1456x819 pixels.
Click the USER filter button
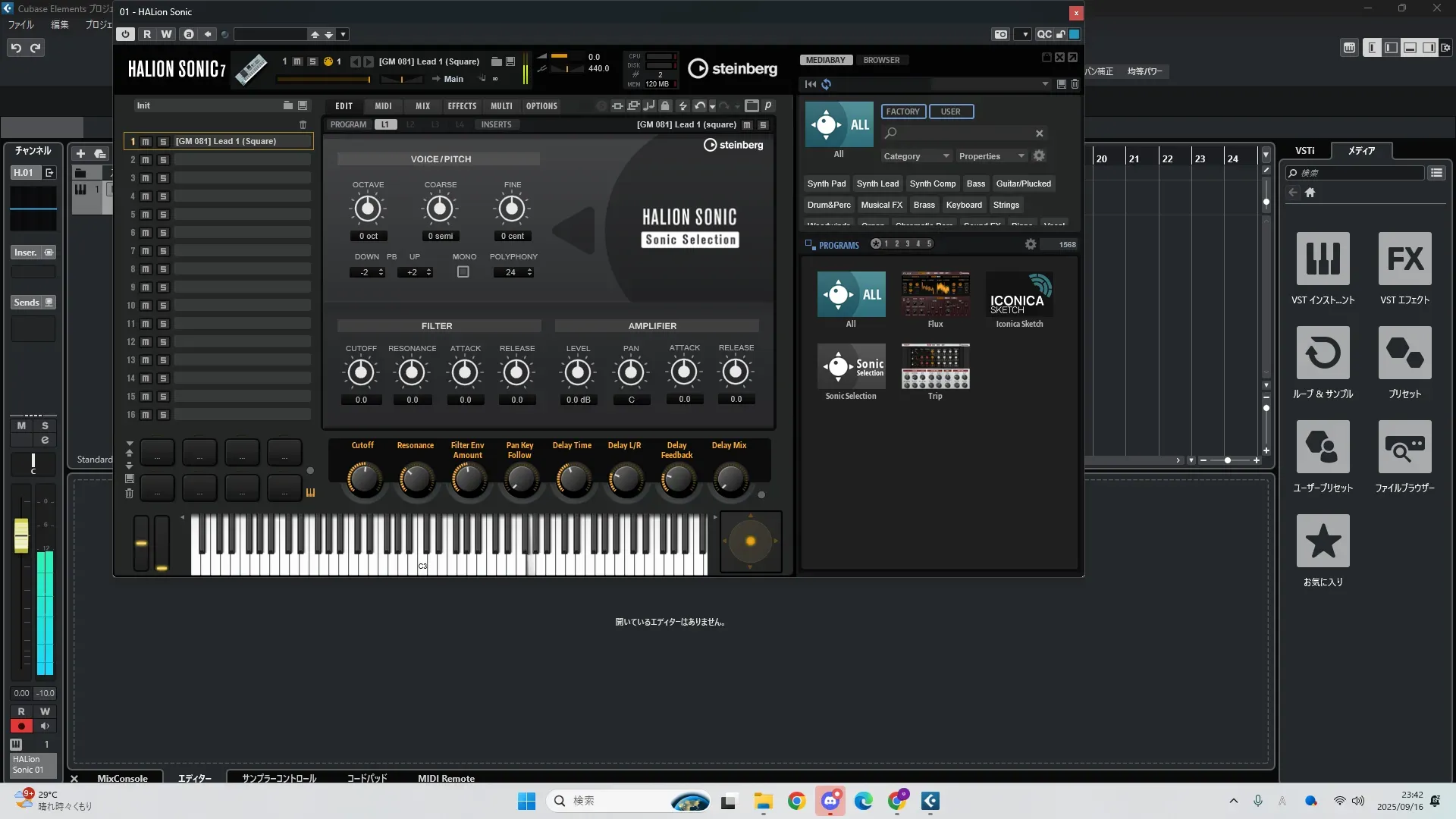(950, 111)
